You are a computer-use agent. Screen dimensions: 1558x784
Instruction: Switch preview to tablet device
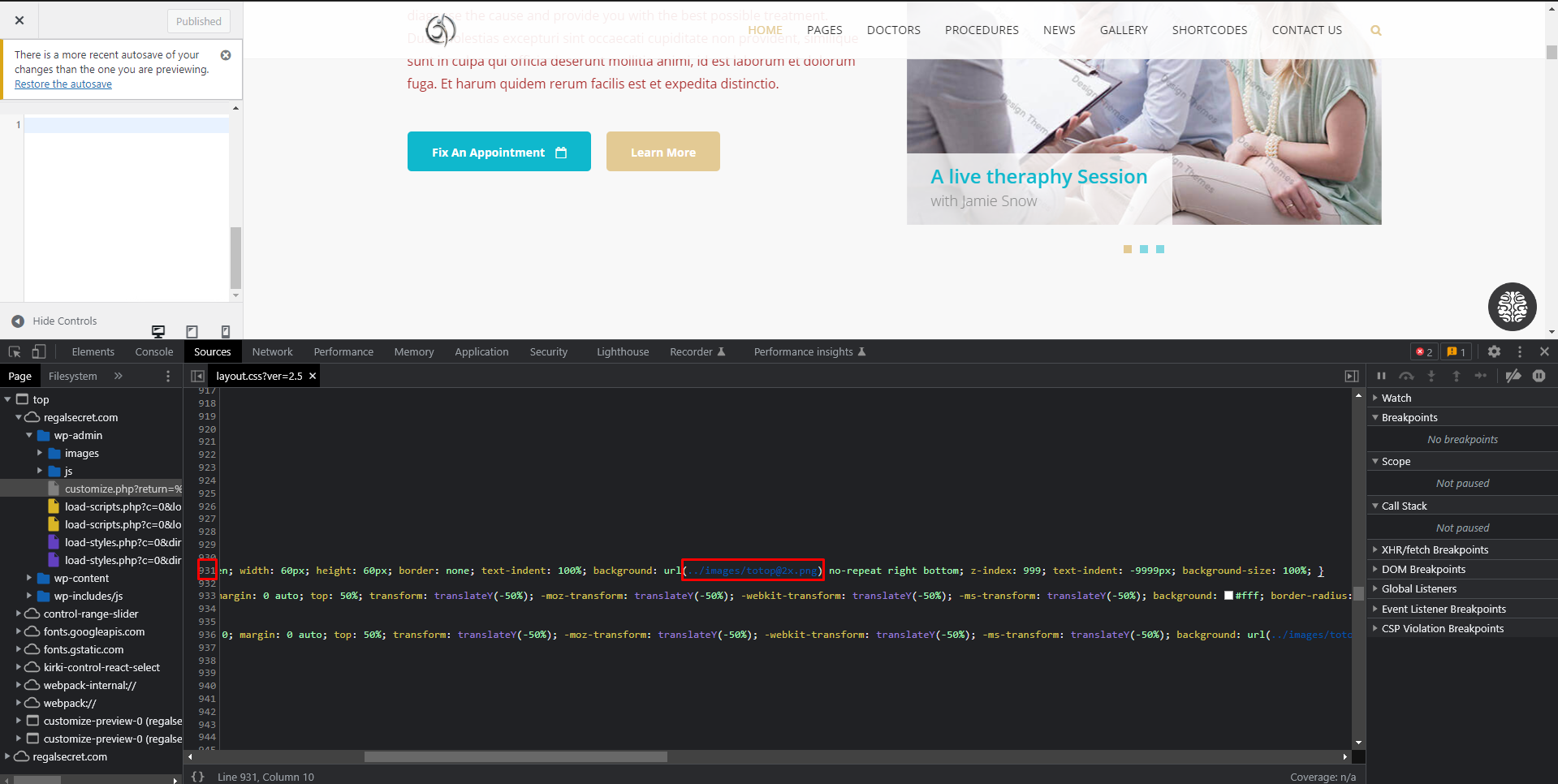tap(192, 331)
